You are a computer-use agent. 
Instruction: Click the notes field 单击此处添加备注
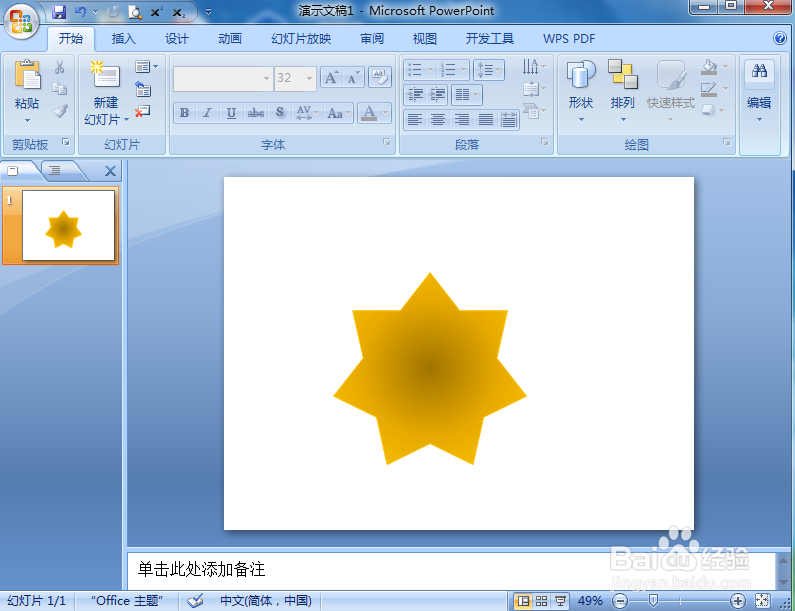451,569
